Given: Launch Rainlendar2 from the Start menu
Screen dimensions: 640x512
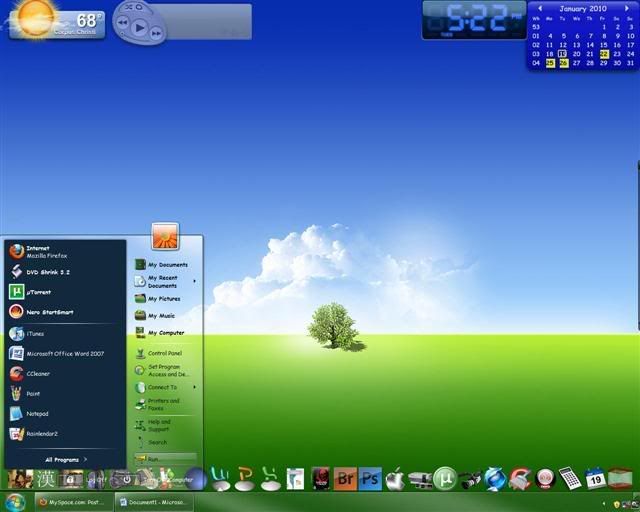Looking at the screenshot, I should tap(65, 434).
